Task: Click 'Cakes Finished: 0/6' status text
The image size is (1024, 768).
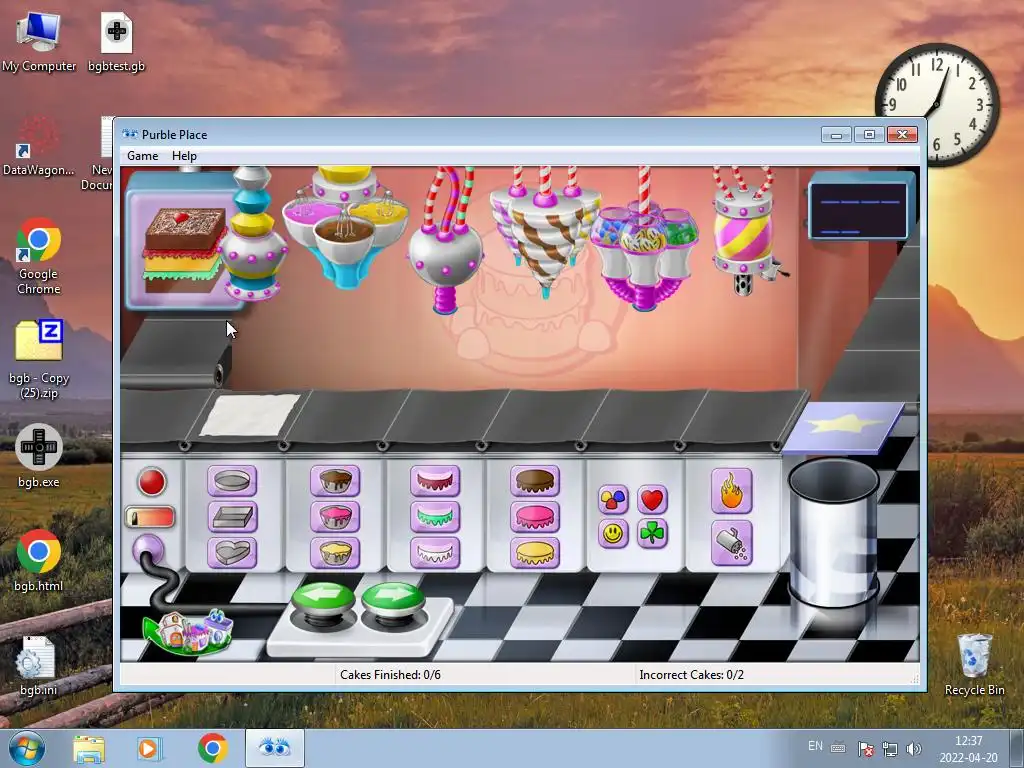Action: pyautogui.click(x=390, y=675)
